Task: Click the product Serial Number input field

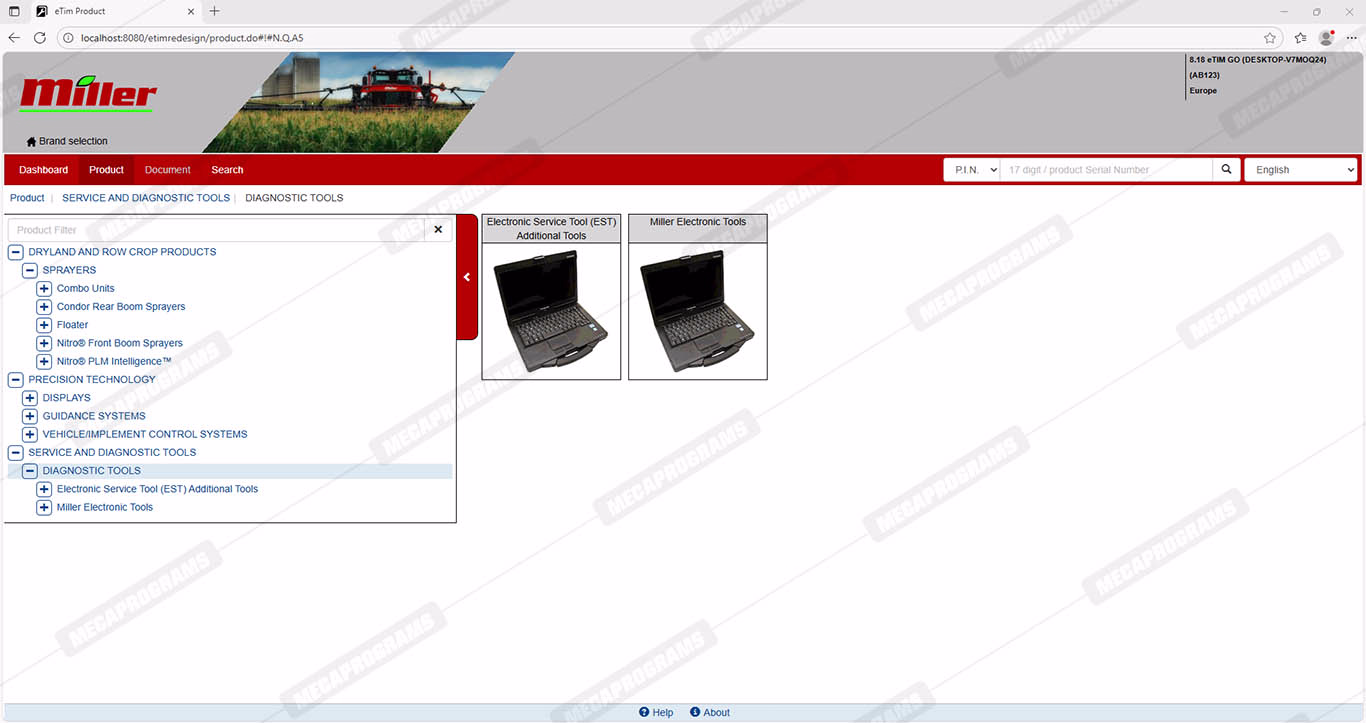Action: pos(1105,170)
